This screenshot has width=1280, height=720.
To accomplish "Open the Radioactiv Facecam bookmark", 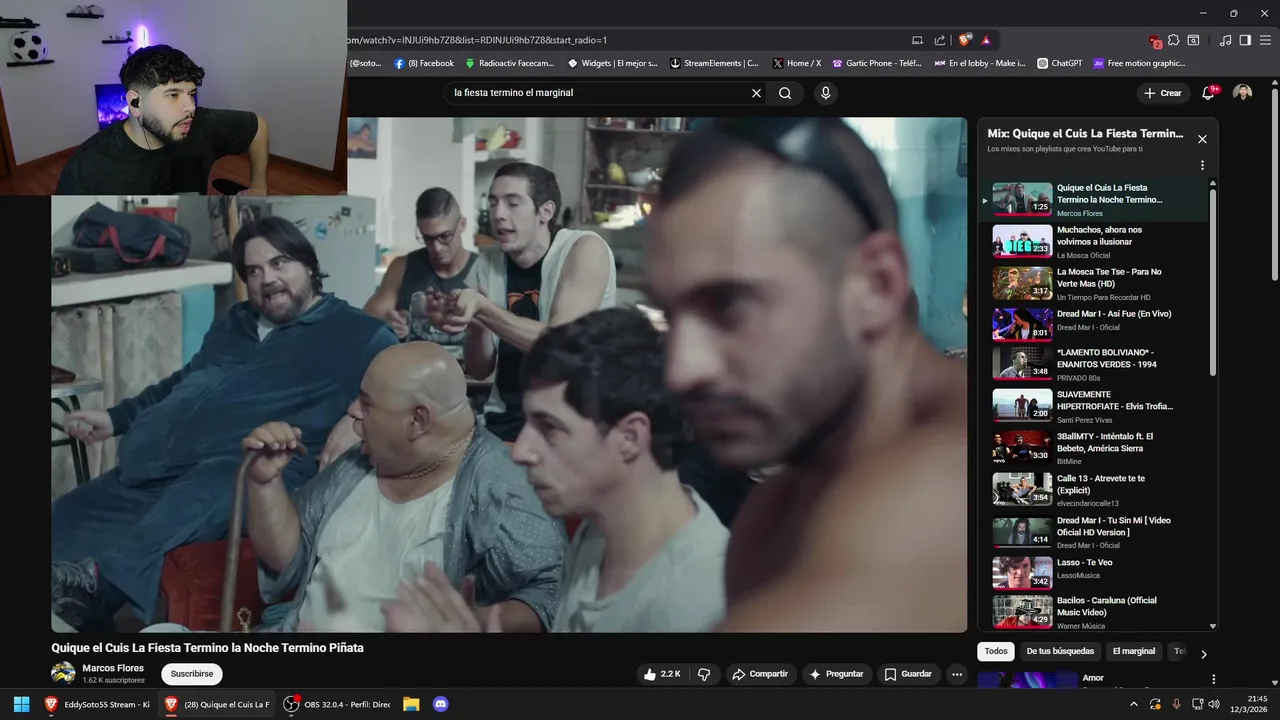I will [x=509, y=63].
